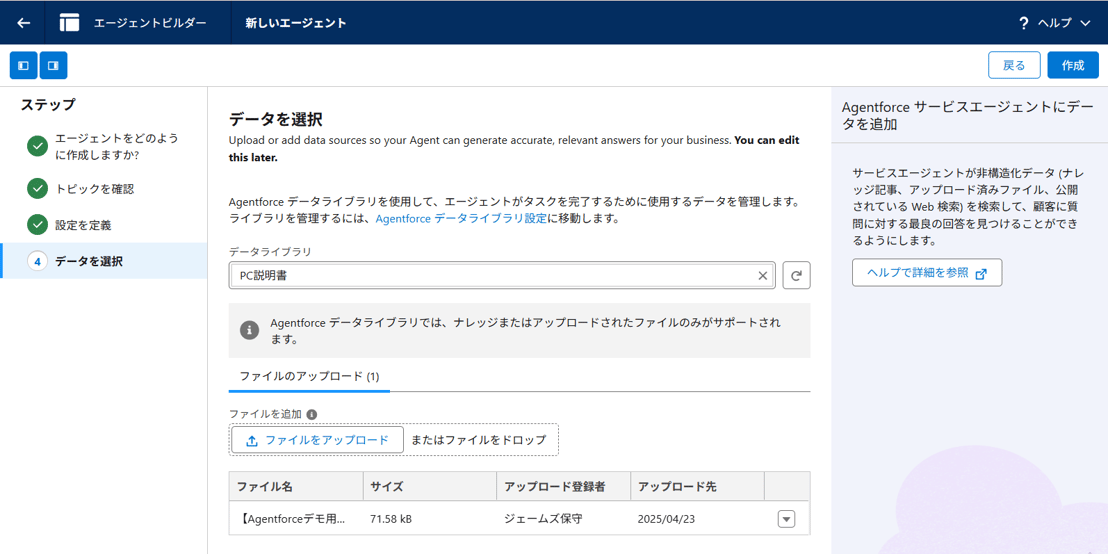Click ヘルプで詳細を参照 button
This screenshot has height=554, width=1108.
pyautogui.click(x=927, y=273)
